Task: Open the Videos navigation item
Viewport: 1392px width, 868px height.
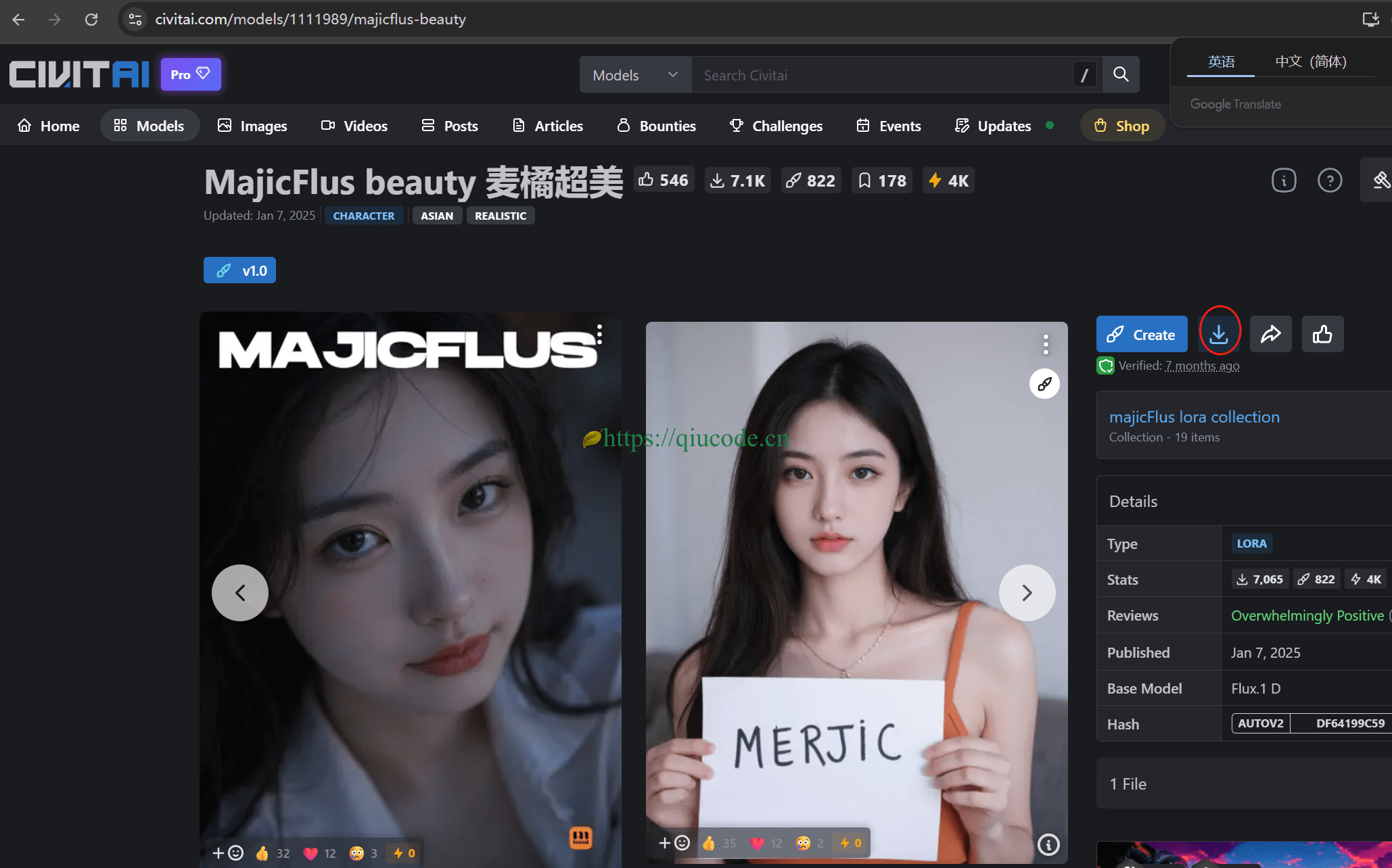Action: coord(354,126)
